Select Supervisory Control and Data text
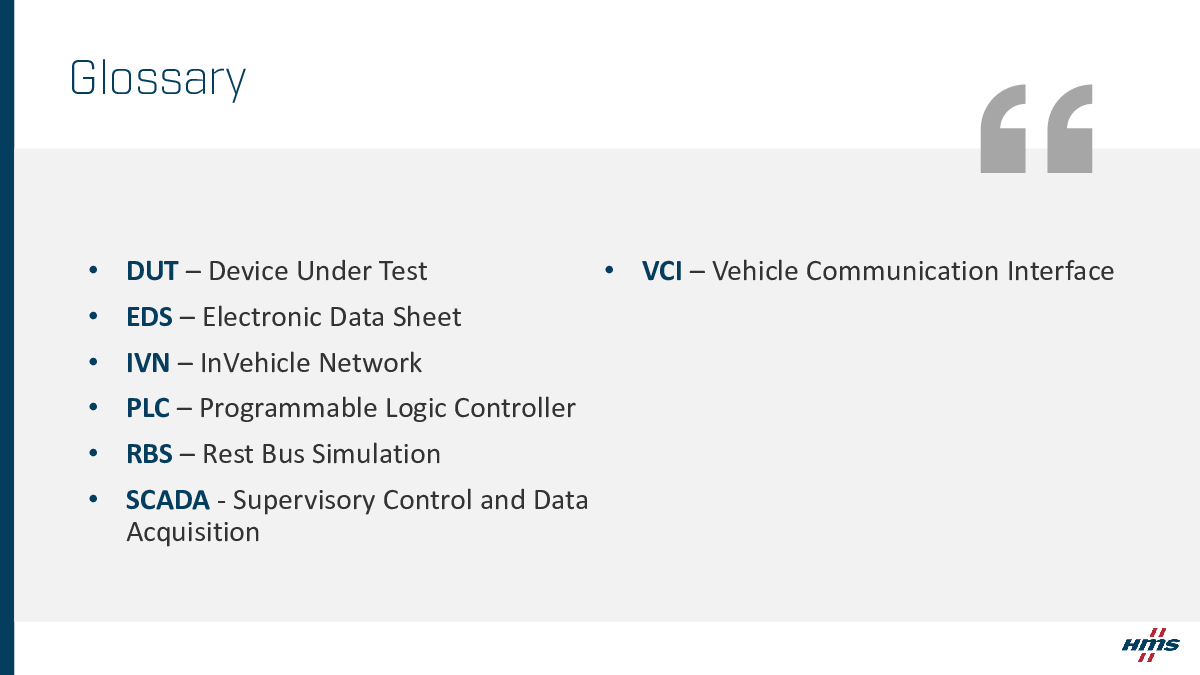This screenshot has width=1200, height=675. click(x=411, y=500)
